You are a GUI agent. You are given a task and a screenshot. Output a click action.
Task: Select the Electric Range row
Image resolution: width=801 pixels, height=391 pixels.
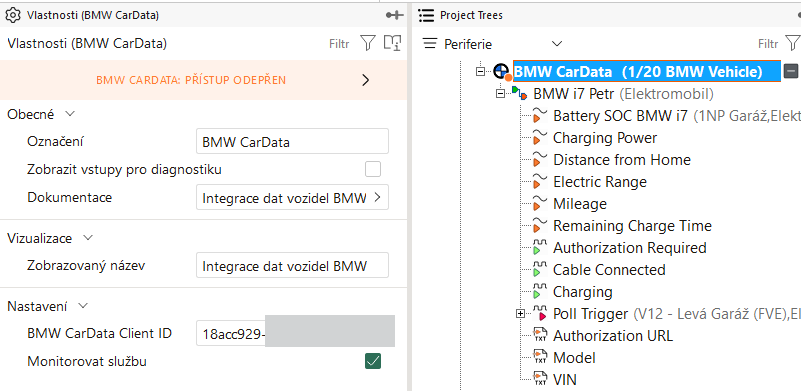600,182
